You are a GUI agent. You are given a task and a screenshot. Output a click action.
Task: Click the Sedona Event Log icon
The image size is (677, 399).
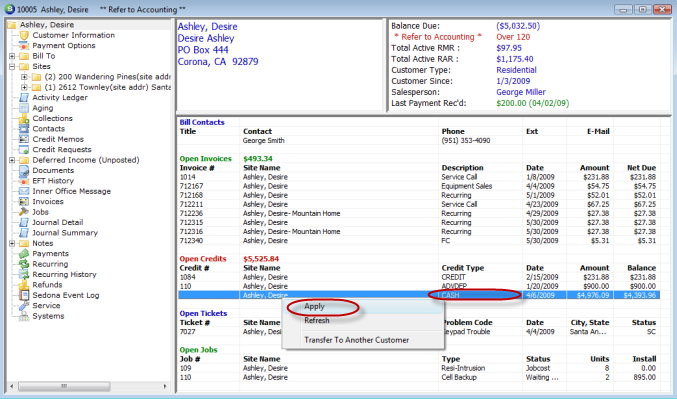[x=24, y=295]
